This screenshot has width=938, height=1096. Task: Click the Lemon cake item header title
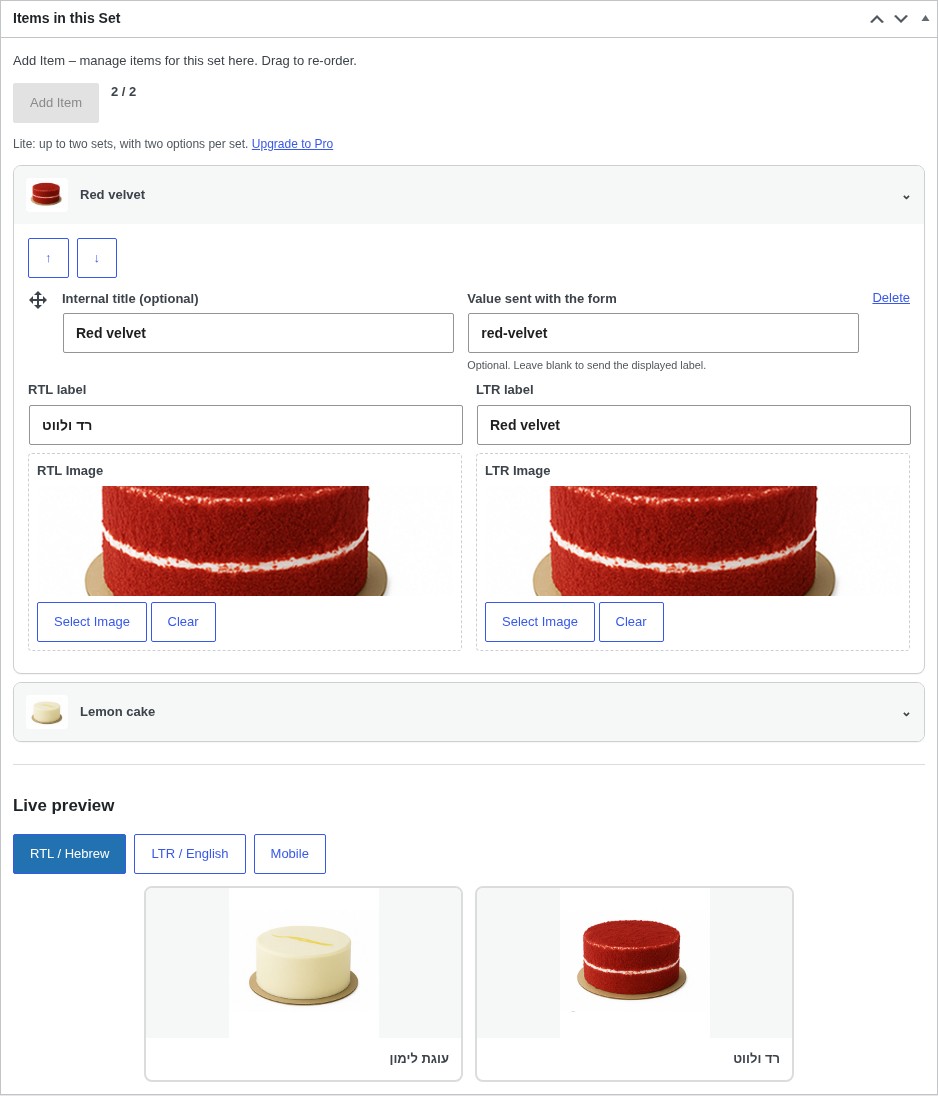[117, 712]
